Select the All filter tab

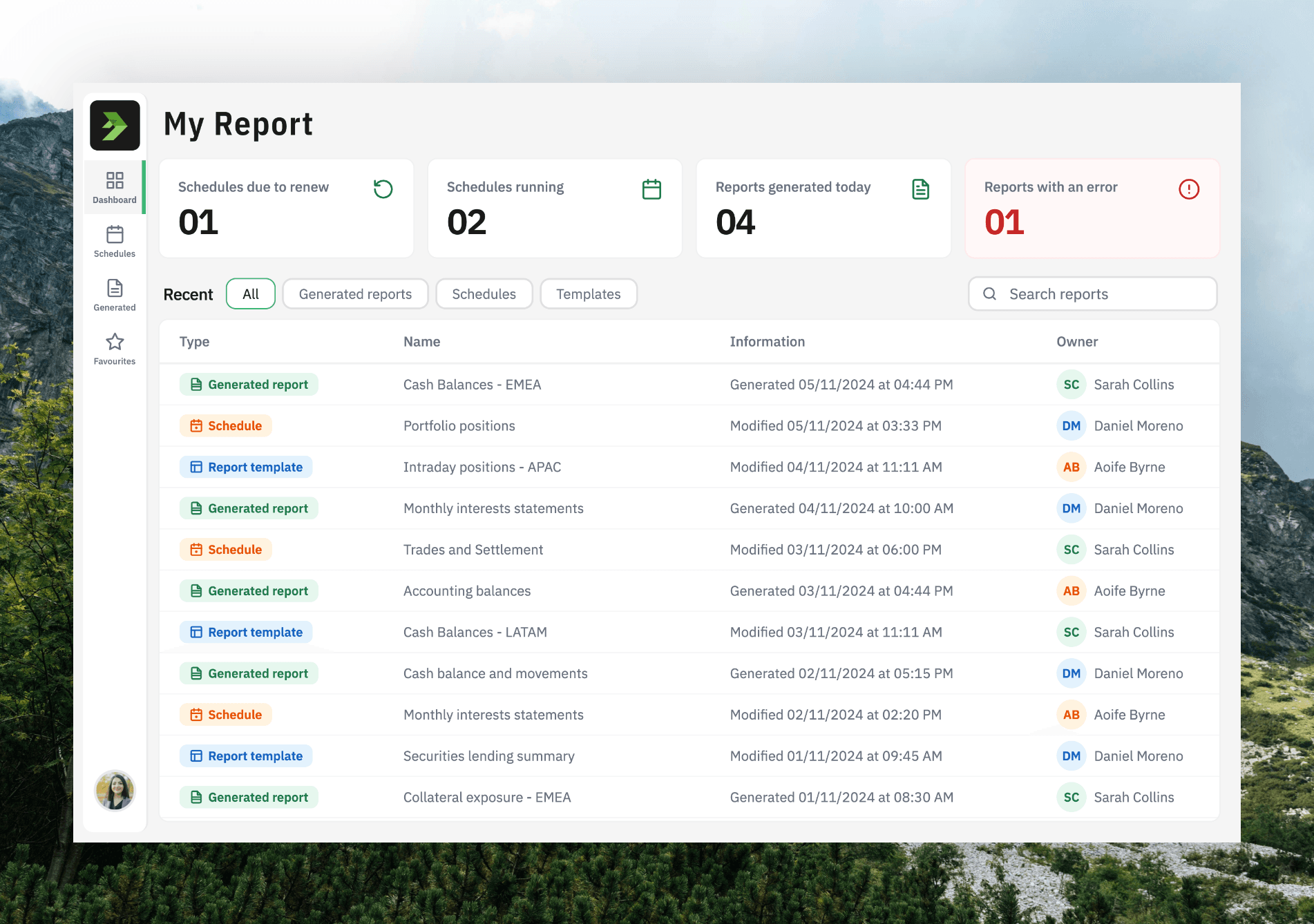click(251, 293)
